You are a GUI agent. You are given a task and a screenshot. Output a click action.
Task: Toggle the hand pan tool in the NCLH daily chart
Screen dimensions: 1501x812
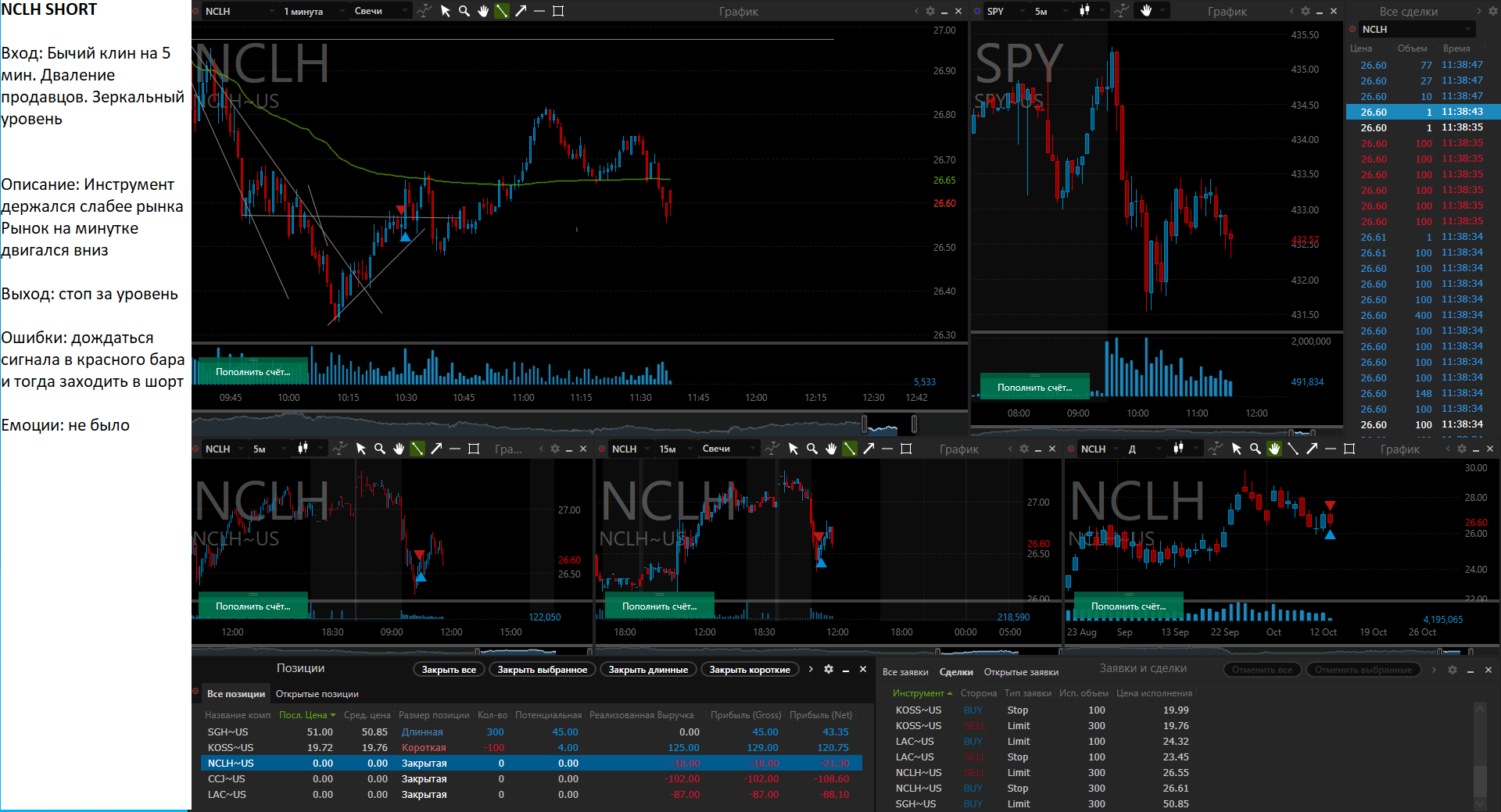(x=1274, y=449)
